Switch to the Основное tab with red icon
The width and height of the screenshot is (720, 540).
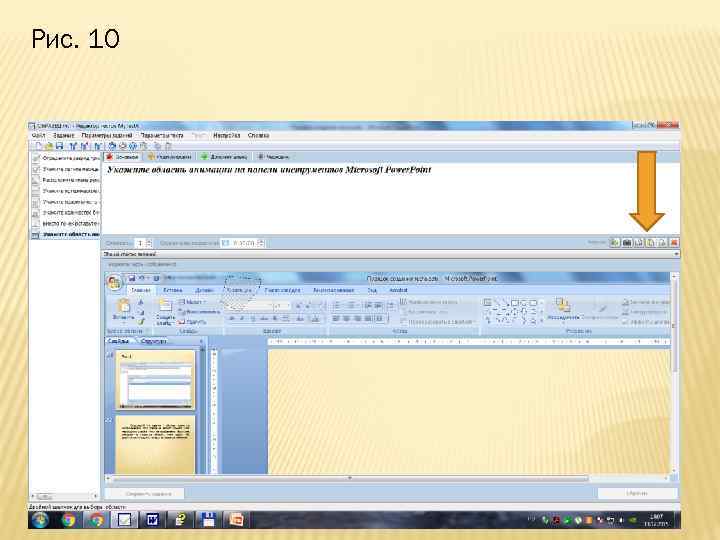[122, 157]
